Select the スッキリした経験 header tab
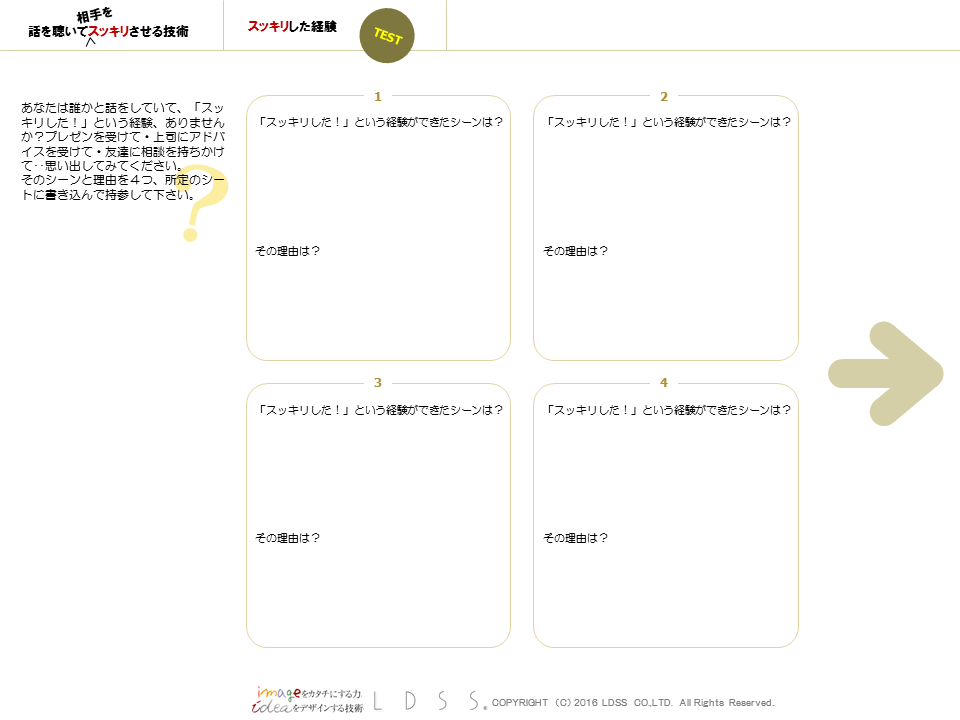 pyautogui.click(x=292, y=26)
